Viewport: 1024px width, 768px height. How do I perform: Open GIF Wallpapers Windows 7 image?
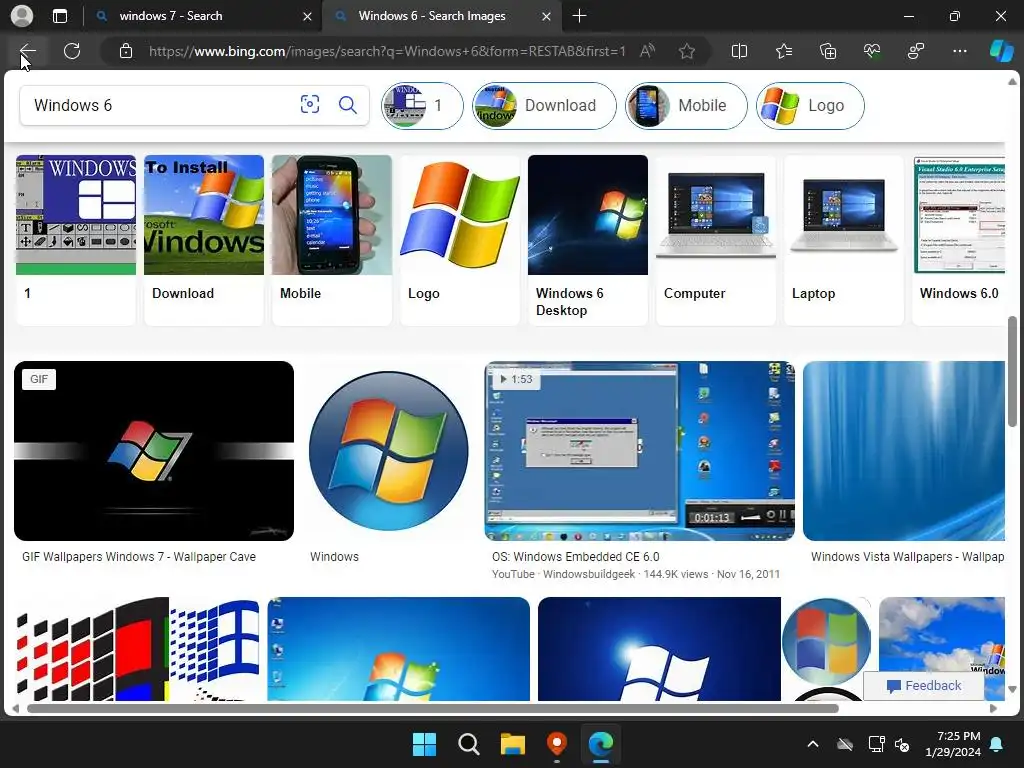tap(153, 451)
